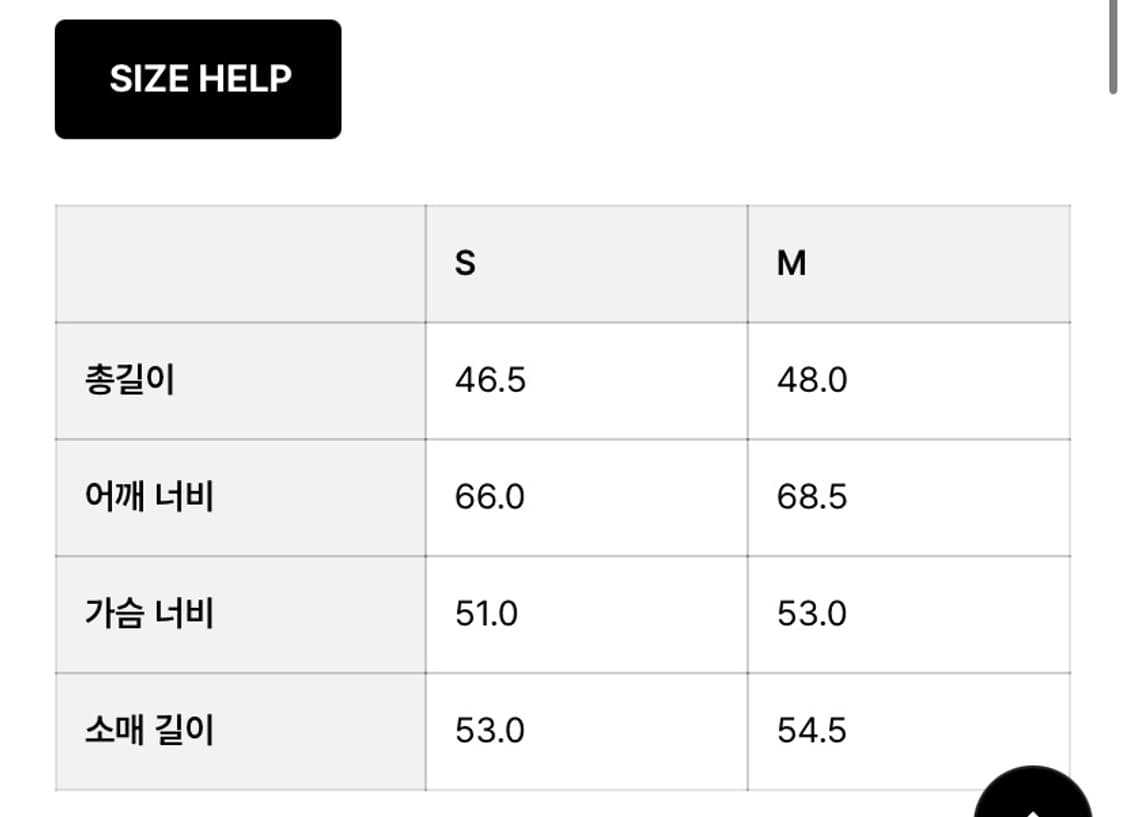
Task: Click the empty table corner cell
Action: (x=240, y=262)
